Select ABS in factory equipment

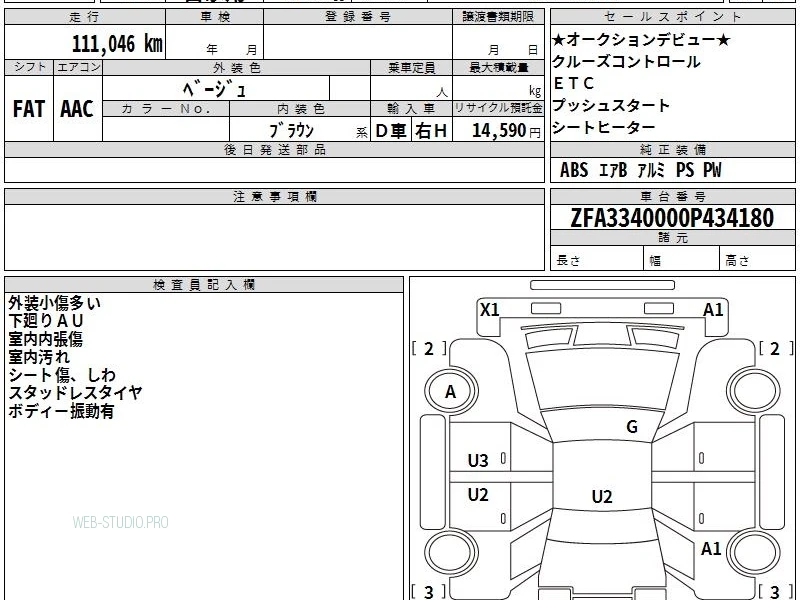574,170
